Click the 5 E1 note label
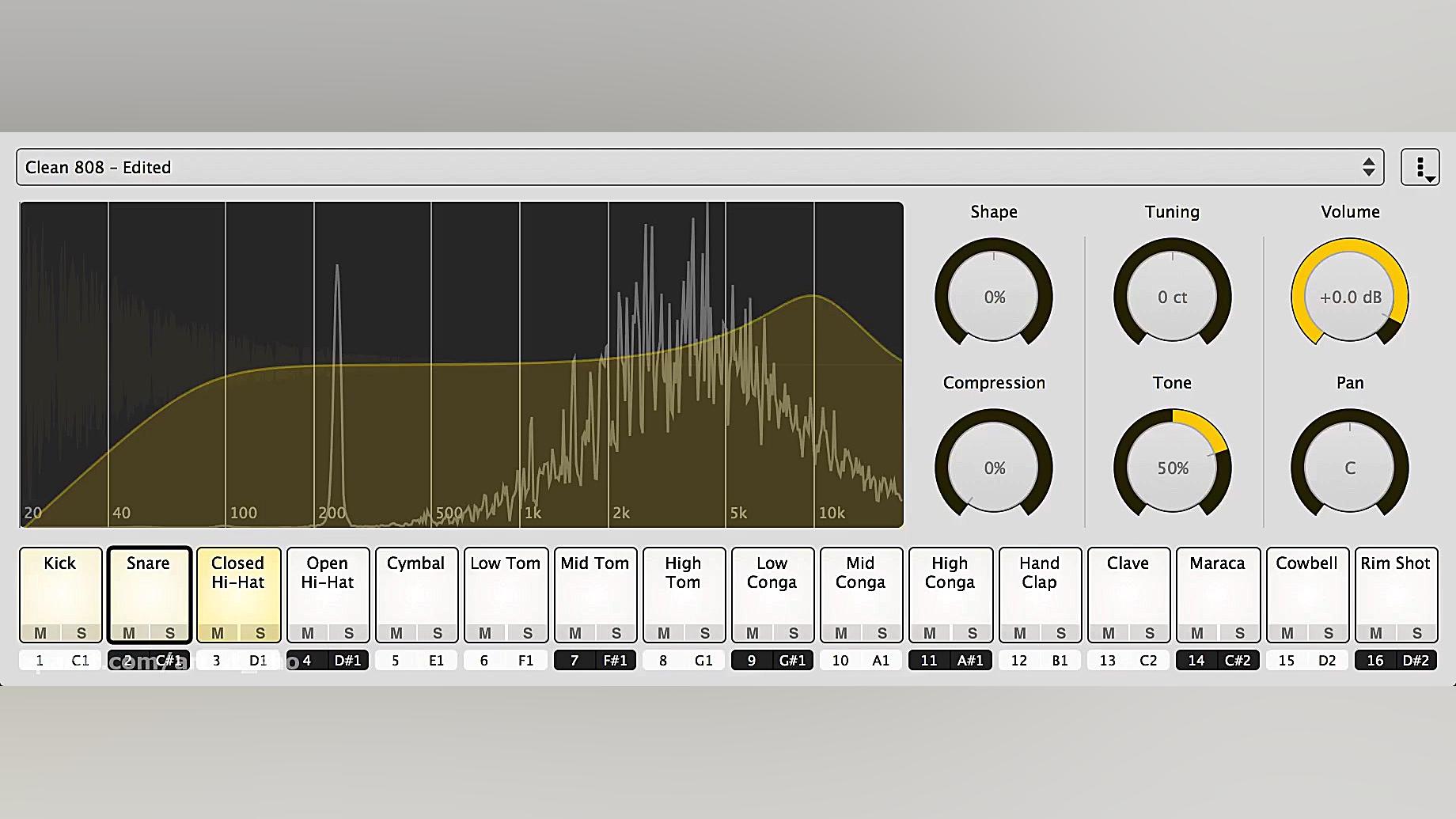Screen dimensions: 1456x819 pyautogui.click(x=416, y=660)
